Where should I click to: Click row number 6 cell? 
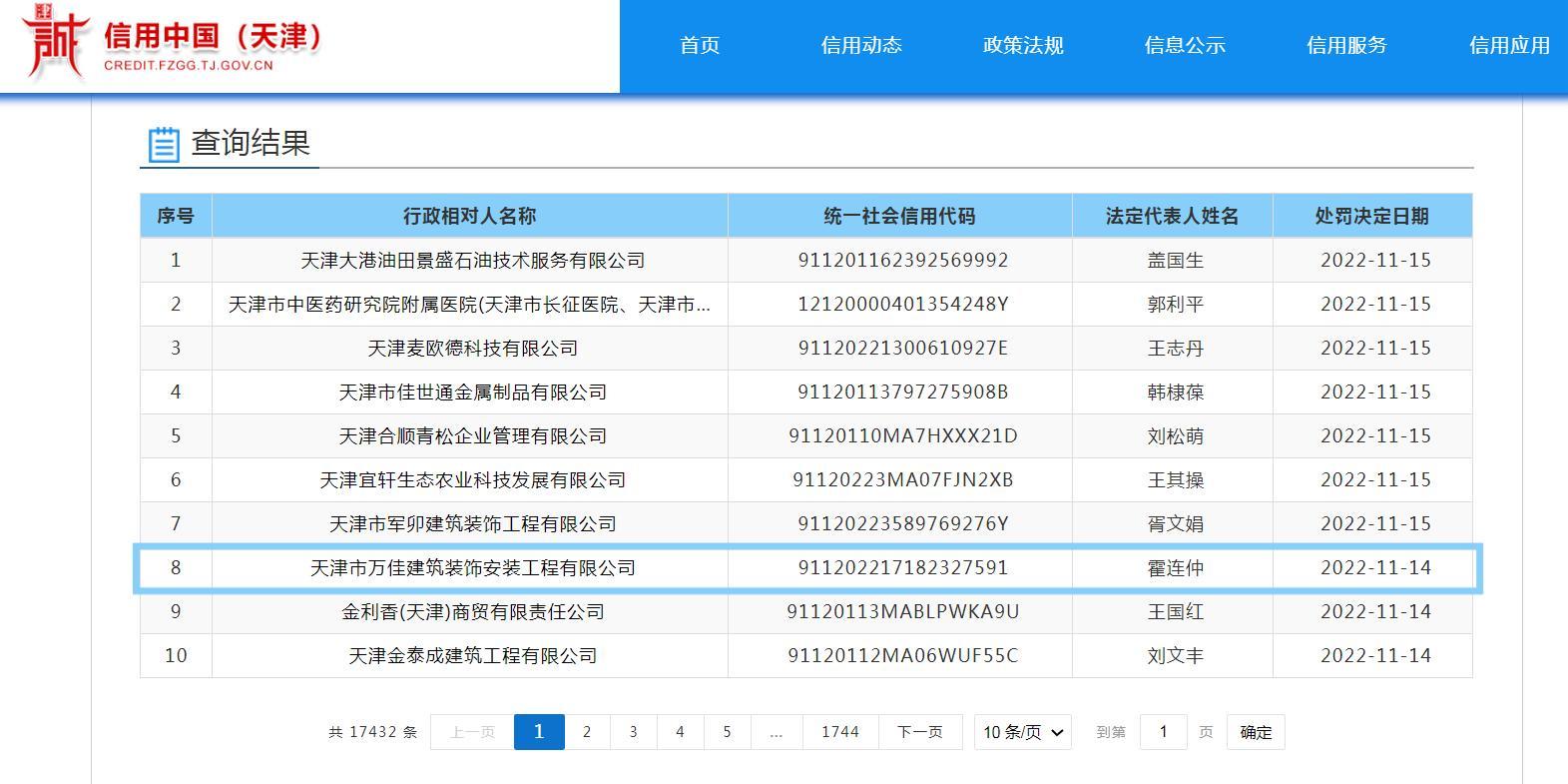click(176, 480)
